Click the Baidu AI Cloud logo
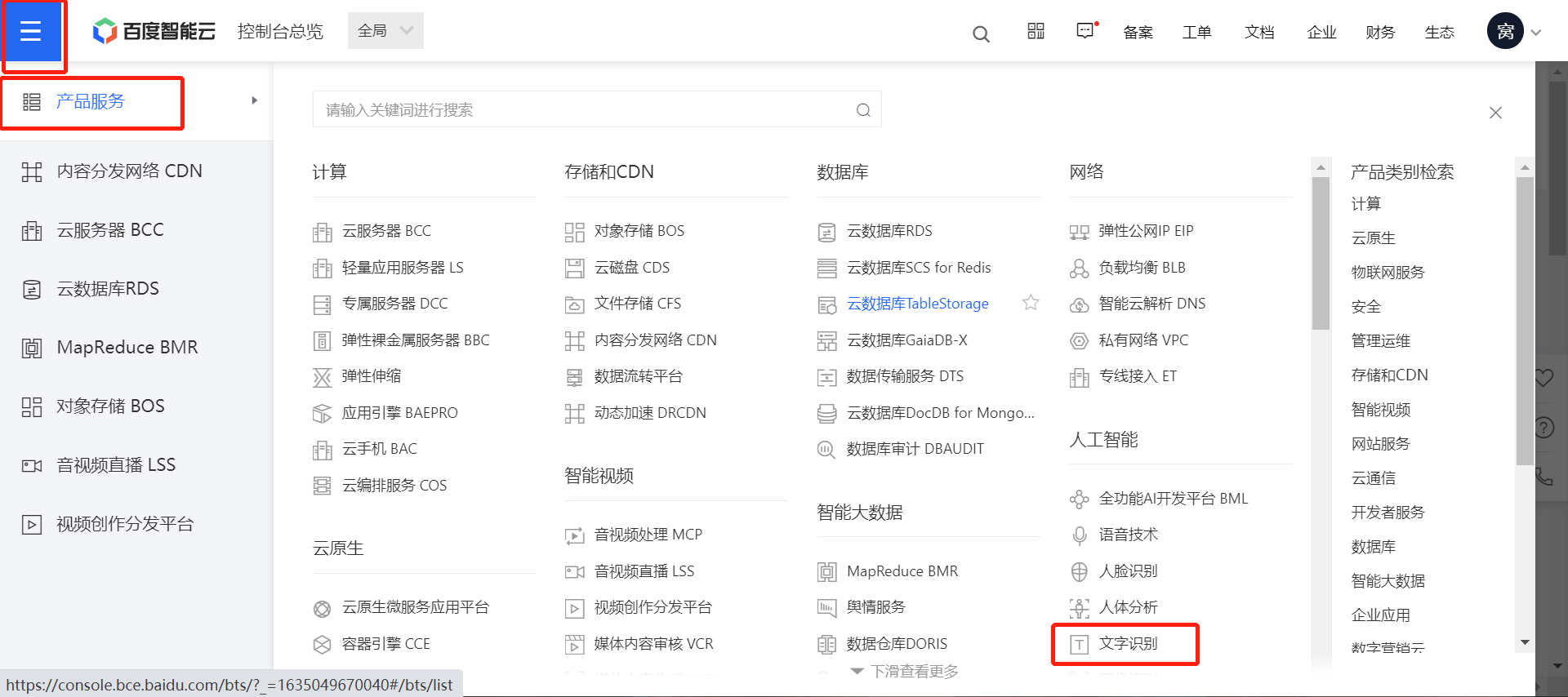The image size is (1568, 697). (x=154, y=32)
